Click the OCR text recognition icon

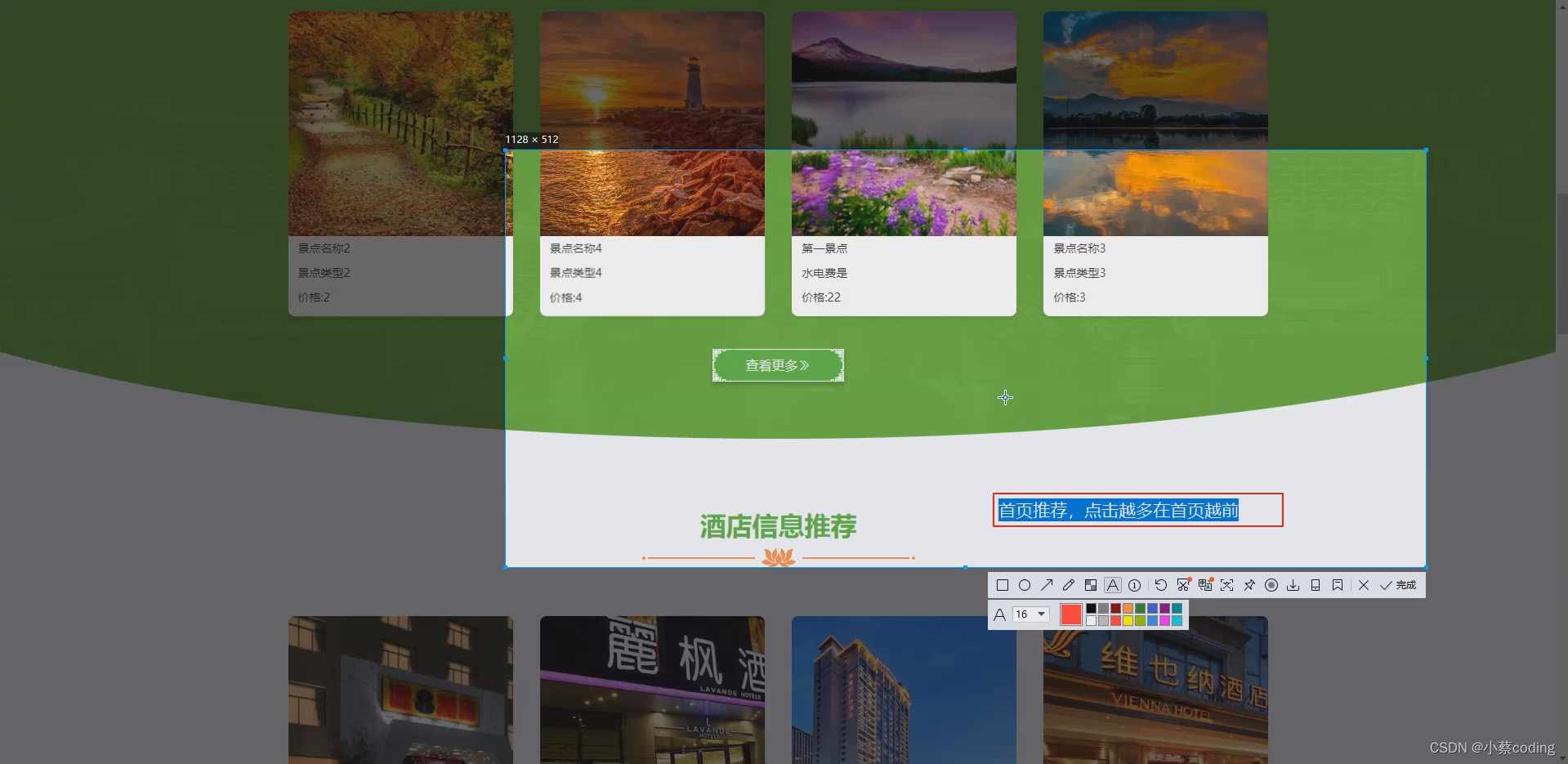pos(1227,585)
